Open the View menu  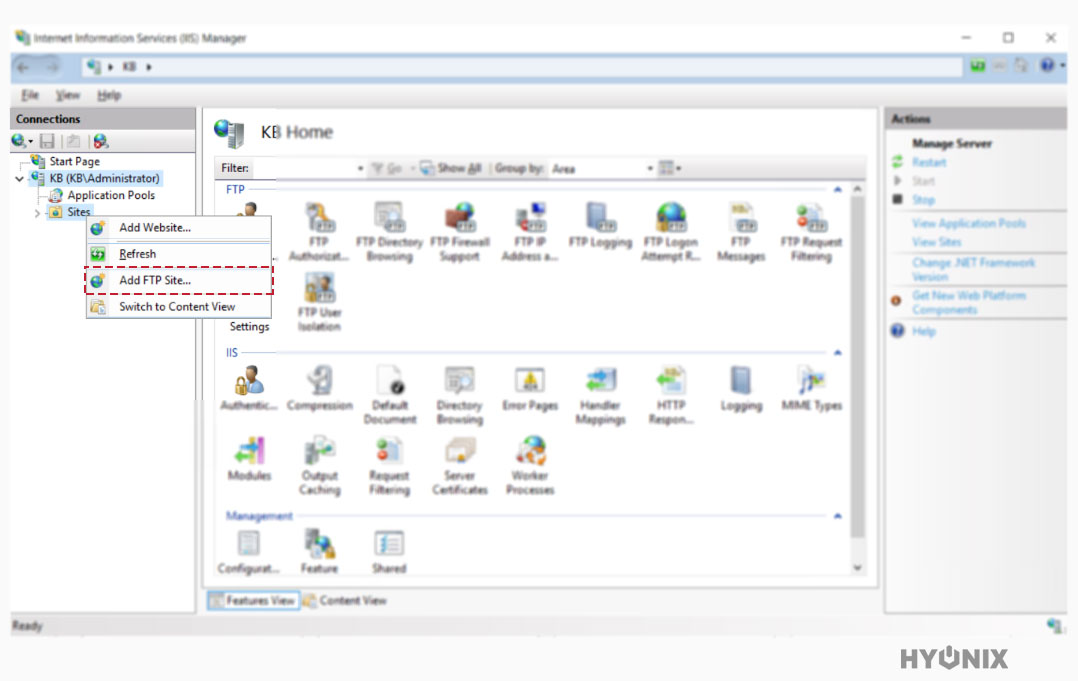[67, 95]
